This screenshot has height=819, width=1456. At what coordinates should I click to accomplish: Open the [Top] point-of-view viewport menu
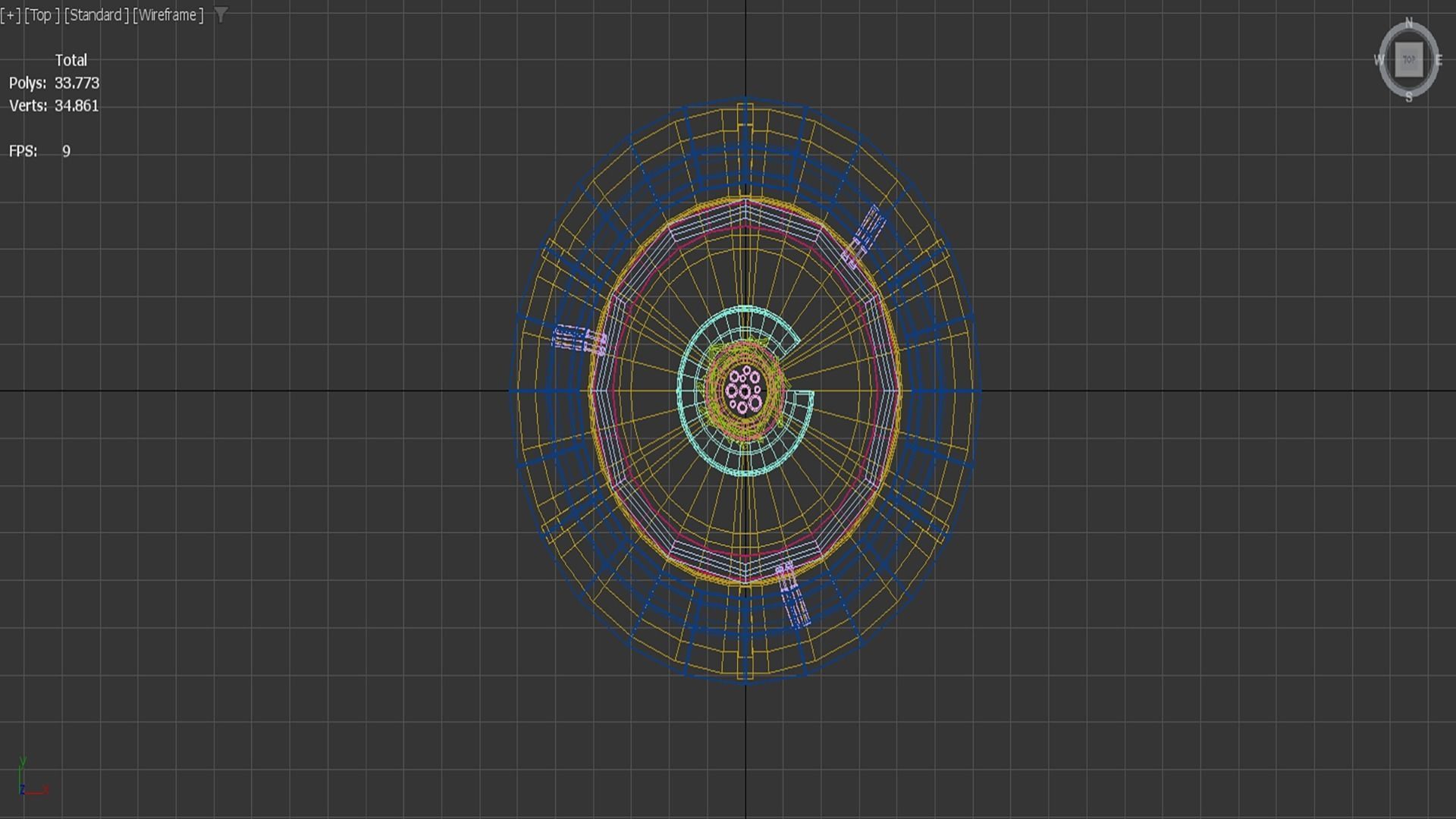click(42, 15)
